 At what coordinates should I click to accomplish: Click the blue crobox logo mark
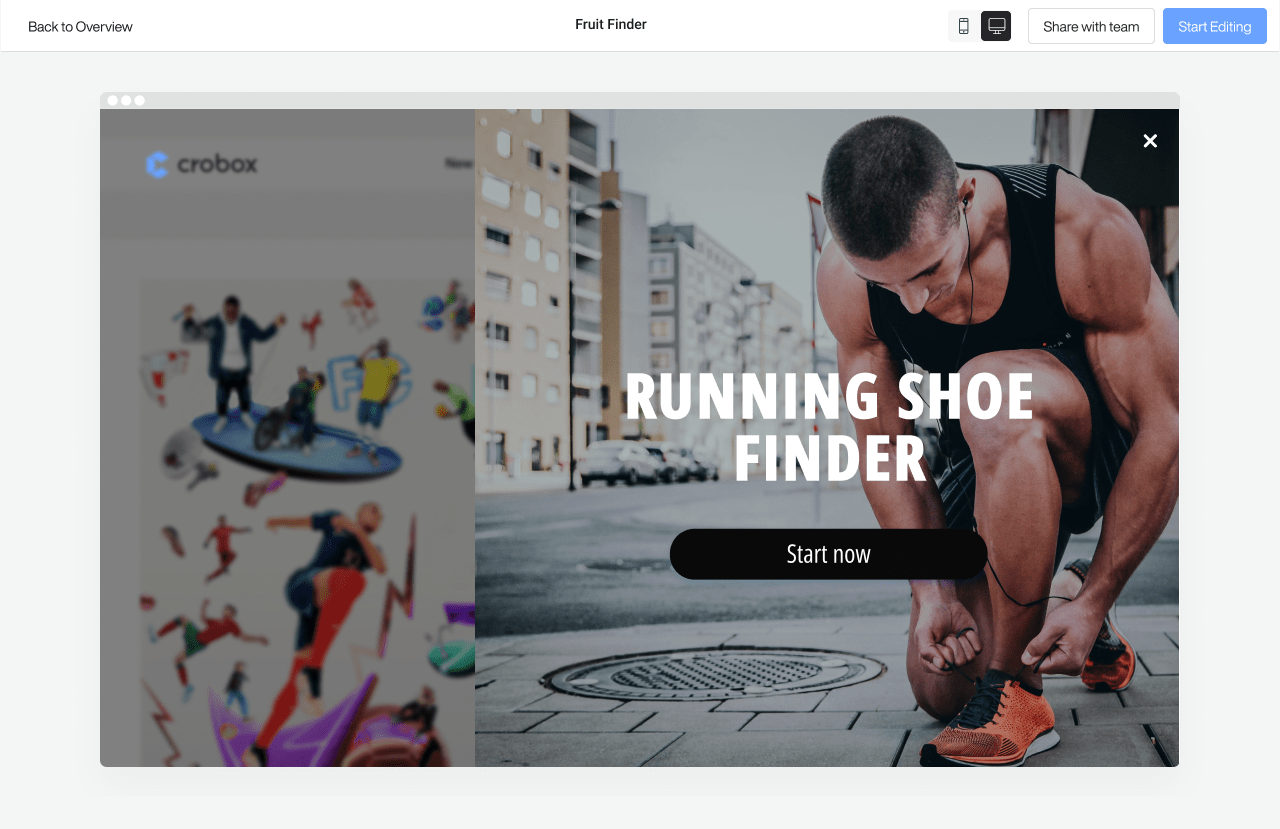(x=158, y=163)
